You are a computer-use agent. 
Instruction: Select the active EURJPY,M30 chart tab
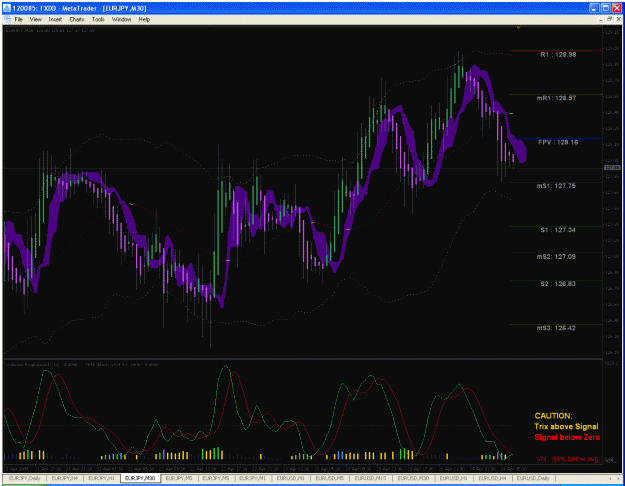point(140,478)
